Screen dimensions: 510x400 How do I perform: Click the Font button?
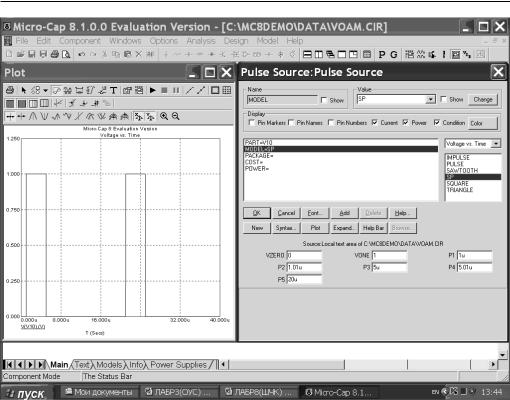pyautogui.click(x=315, y=213)
